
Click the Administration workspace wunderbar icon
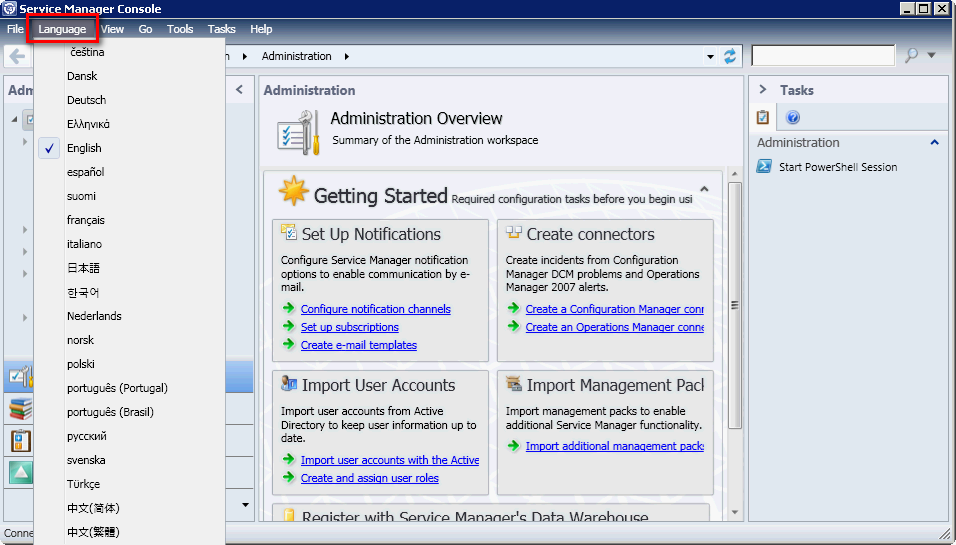pos(21,376)
